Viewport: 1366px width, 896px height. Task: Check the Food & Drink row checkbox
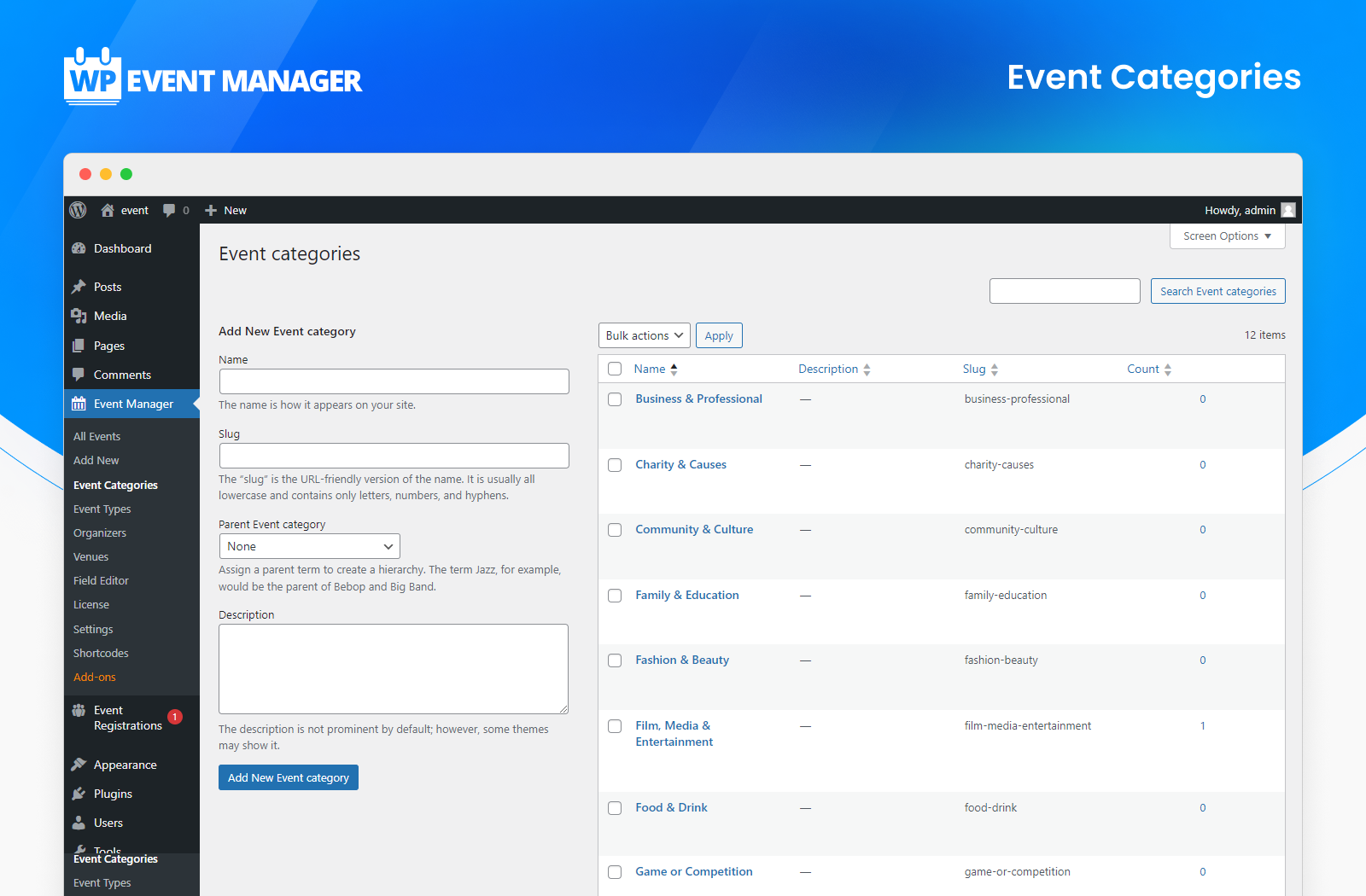[x=615, y=808]
